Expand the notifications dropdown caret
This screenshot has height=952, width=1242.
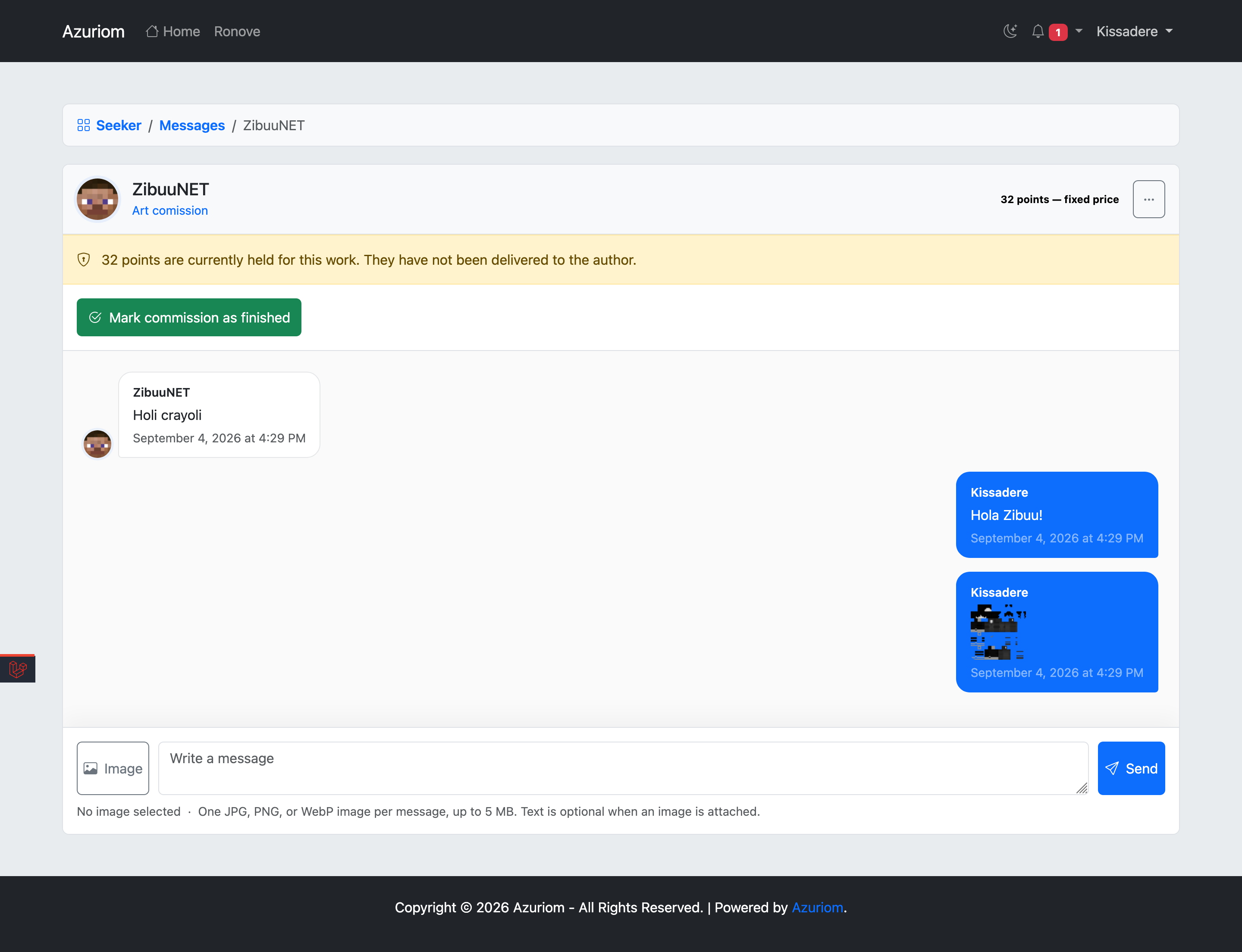click(1079, 31)
